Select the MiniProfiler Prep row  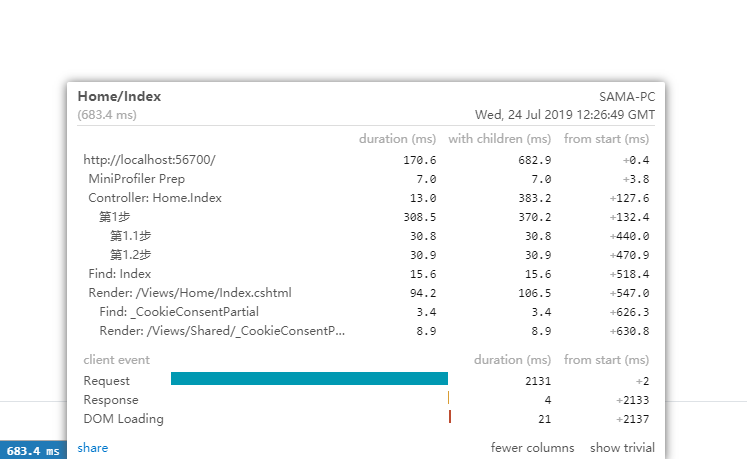point(136,179)
